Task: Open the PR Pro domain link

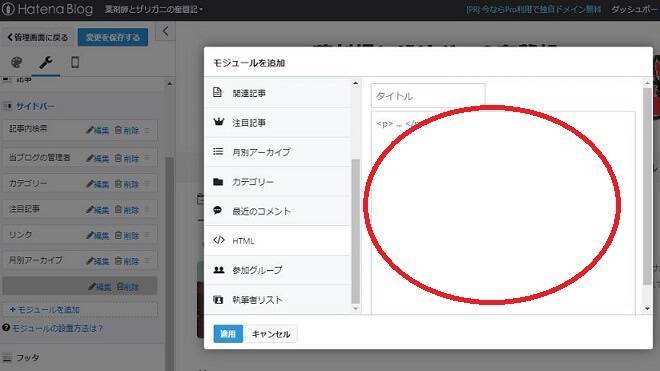Action: (533, 9)
